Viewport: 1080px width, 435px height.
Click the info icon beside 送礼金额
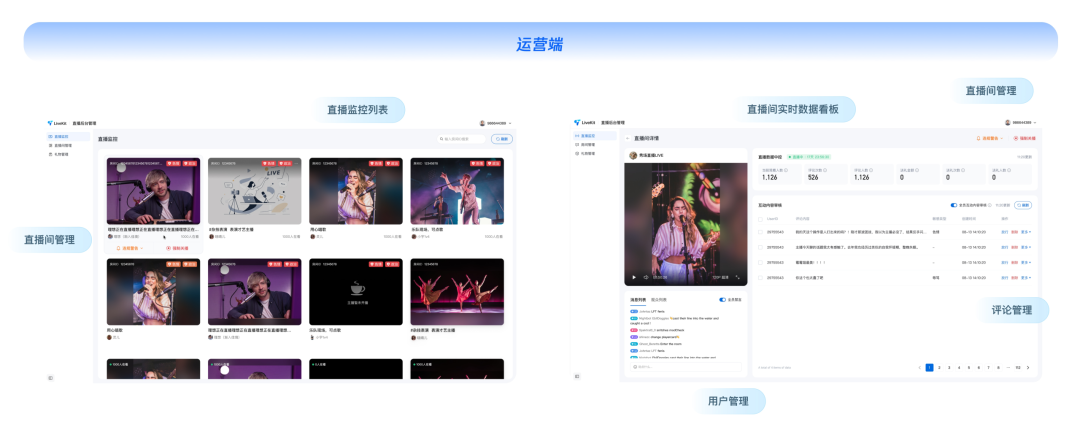pyautogui.click(x=917, y=169)
